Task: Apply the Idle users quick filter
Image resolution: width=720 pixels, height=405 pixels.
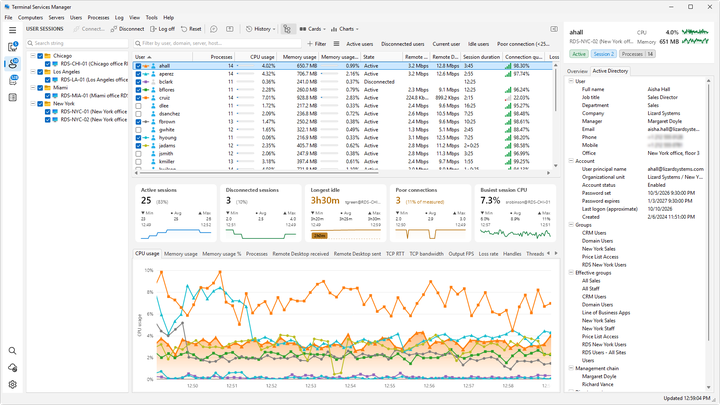Action: tap(478, 44)
